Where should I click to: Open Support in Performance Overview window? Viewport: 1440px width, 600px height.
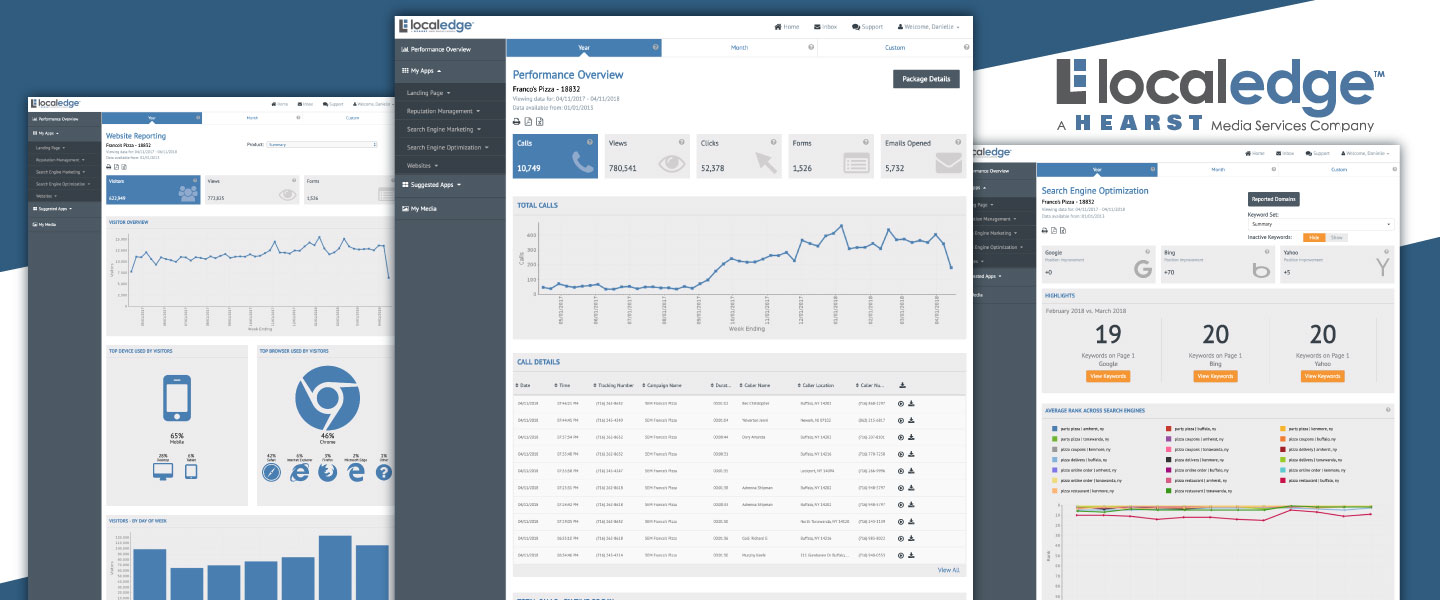868,26
